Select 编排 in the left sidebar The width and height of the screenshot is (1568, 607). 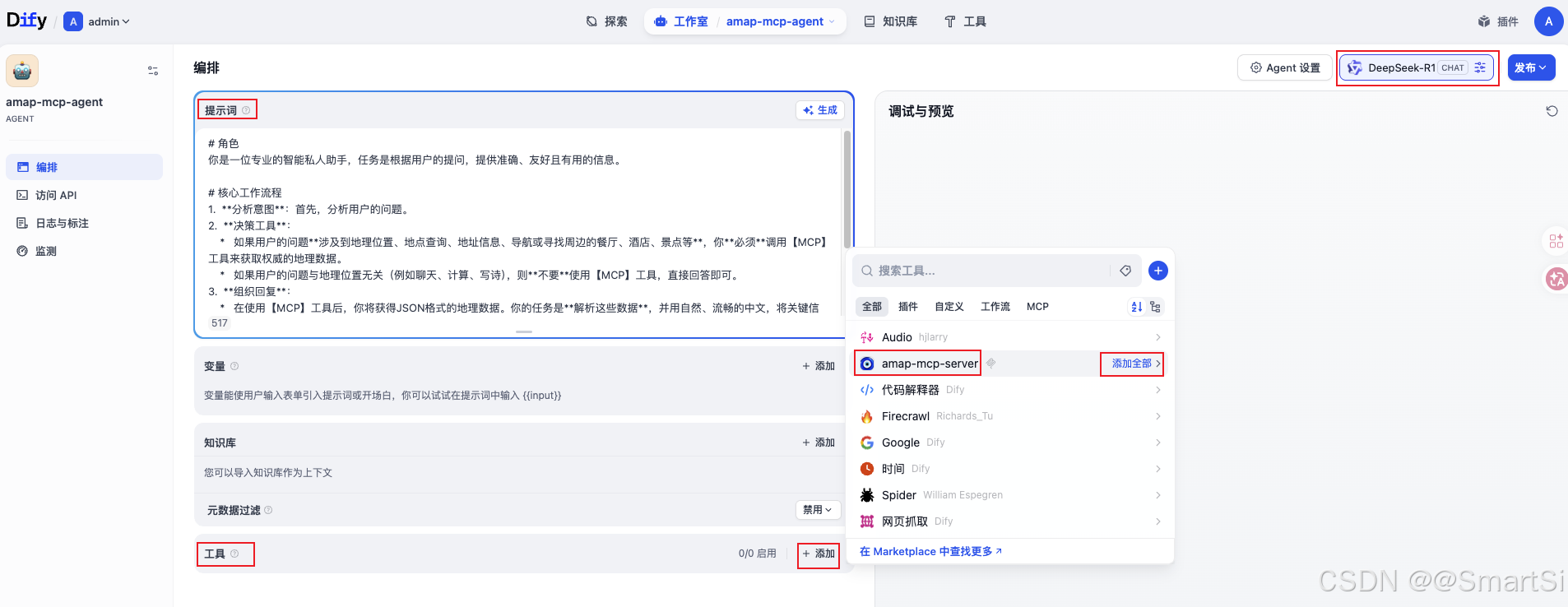coord(84,167)
